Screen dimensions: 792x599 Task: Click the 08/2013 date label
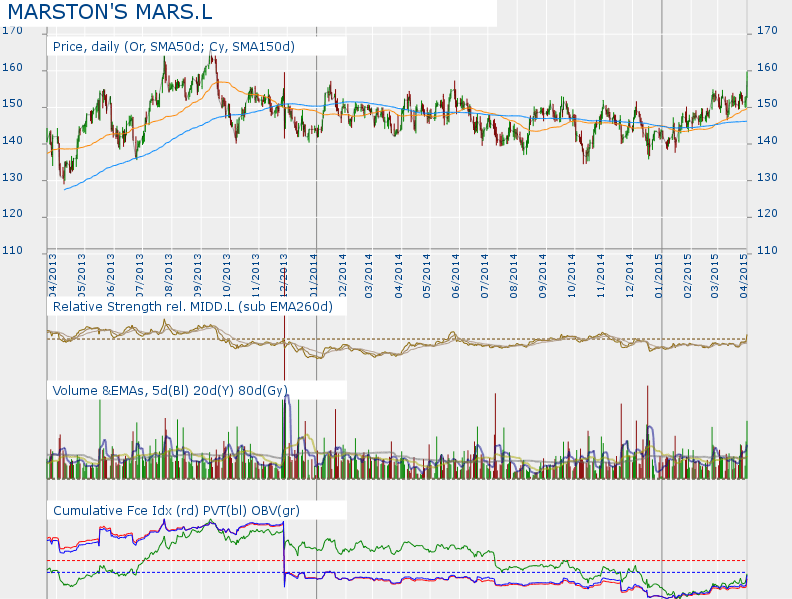point(168,276)
